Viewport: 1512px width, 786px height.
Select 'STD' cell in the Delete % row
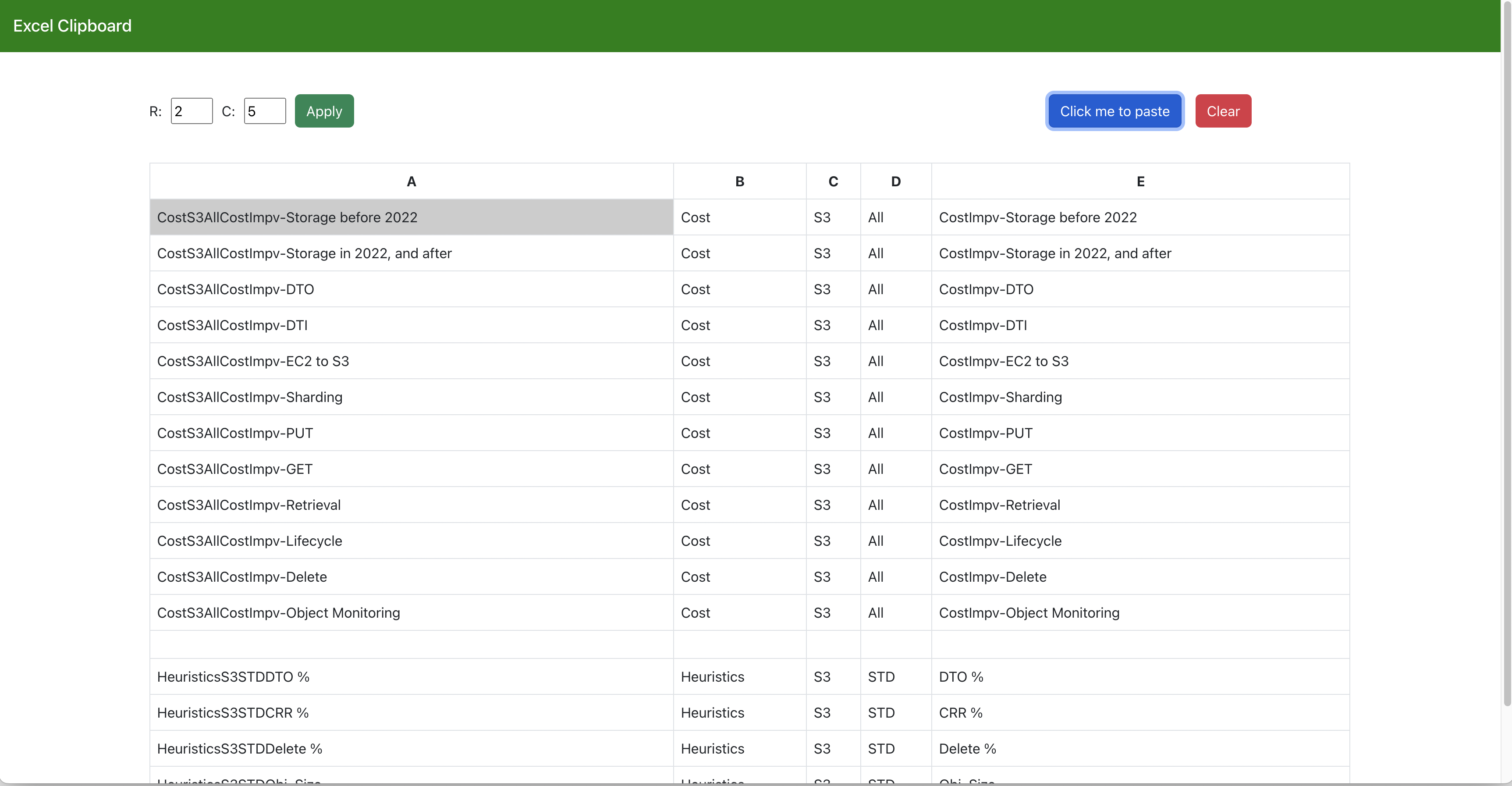click(896, 748)
